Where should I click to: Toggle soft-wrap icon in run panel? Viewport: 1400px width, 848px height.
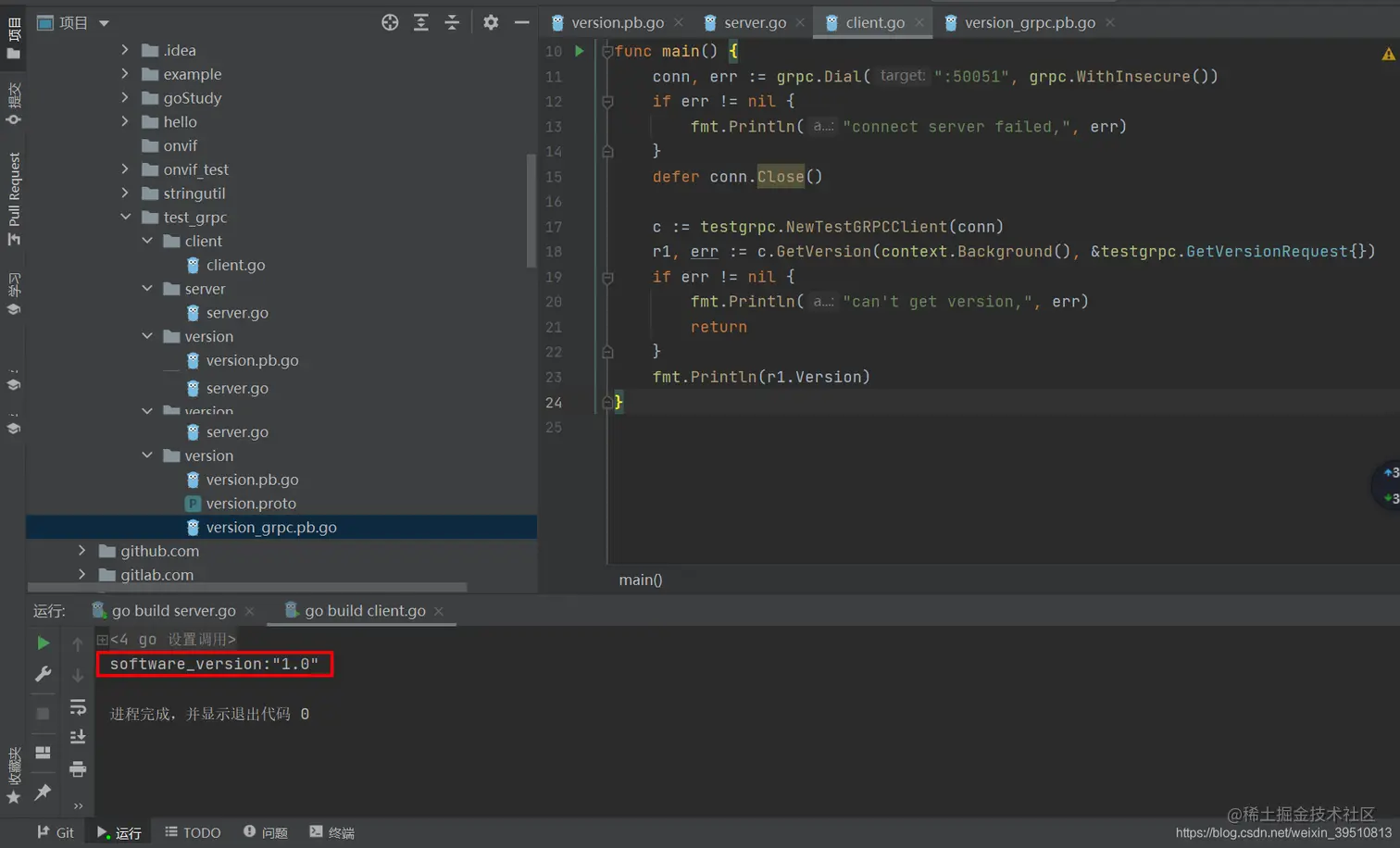(78, 707)
